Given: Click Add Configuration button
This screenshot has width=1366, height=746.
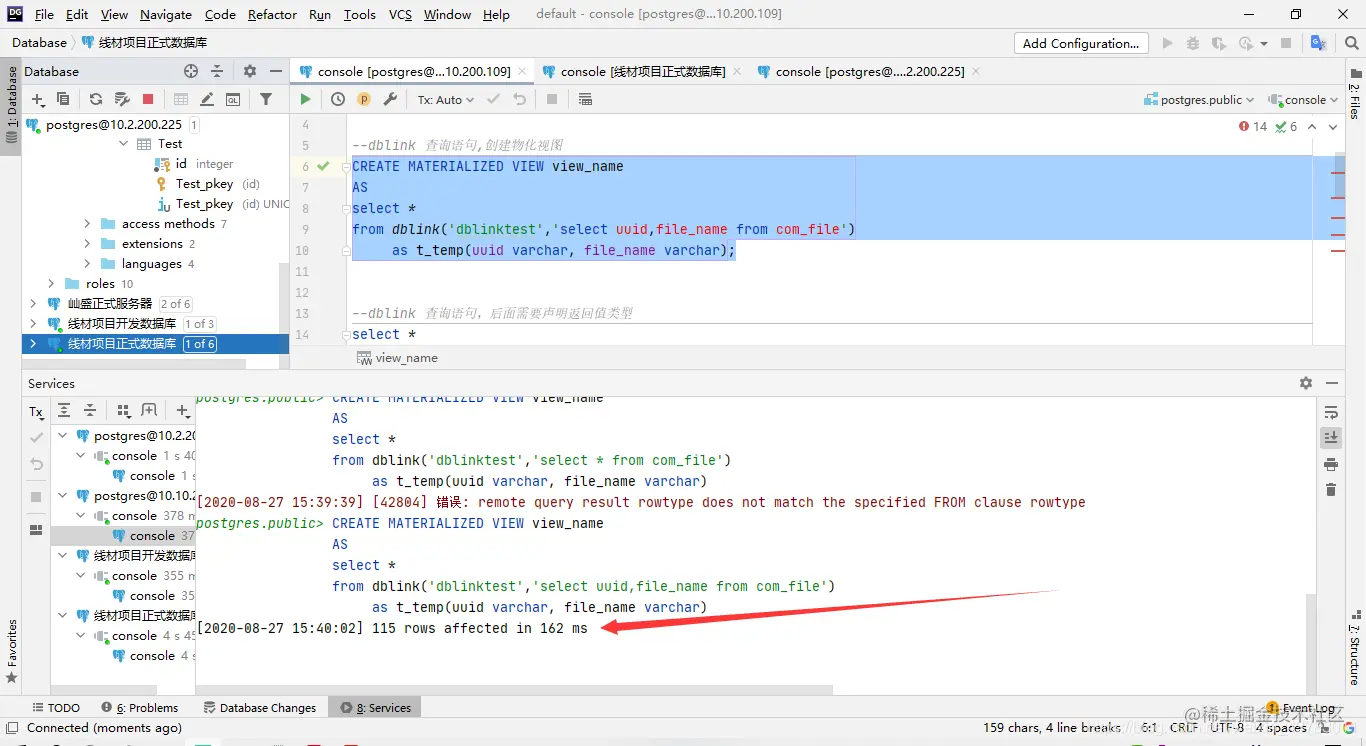Looking at the screenshot, I should [1081, 43].
